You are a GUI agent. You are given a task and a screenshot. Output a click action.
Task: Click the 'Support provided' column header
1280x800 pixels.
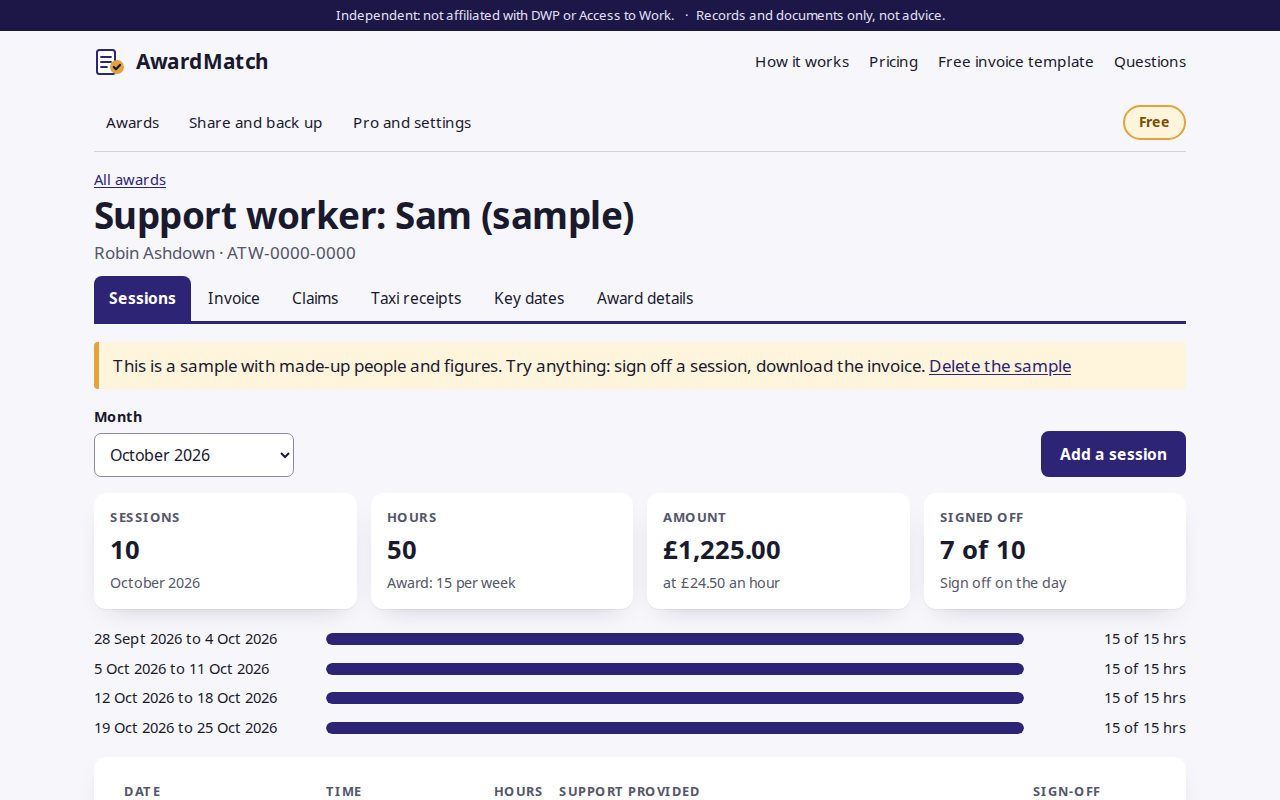click(629, 791)
